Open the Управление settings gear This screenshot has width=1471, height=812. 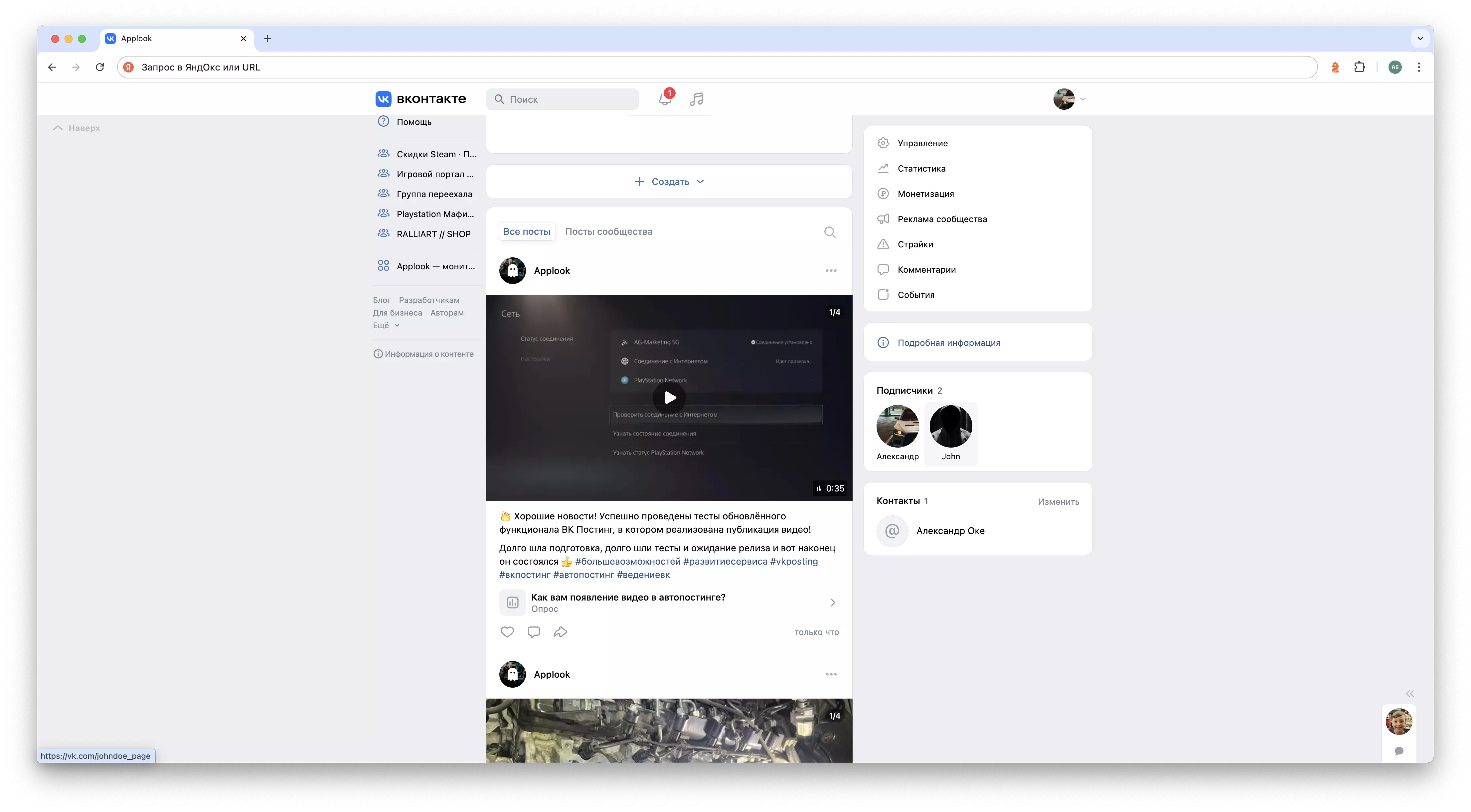click(x=883, y=143)
